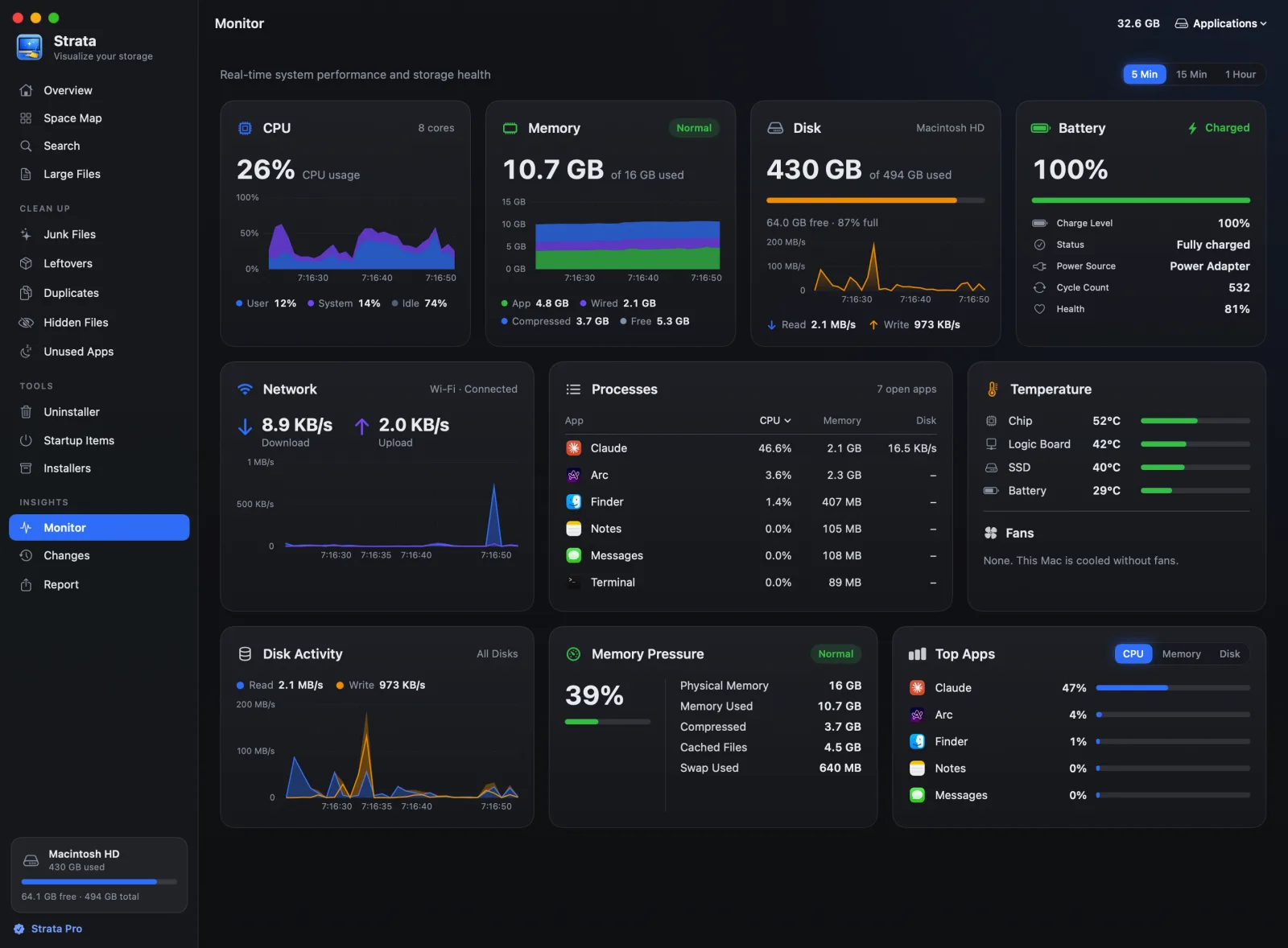
Task: Click the Startup Items power icon
Action: [x=26, y=440]
